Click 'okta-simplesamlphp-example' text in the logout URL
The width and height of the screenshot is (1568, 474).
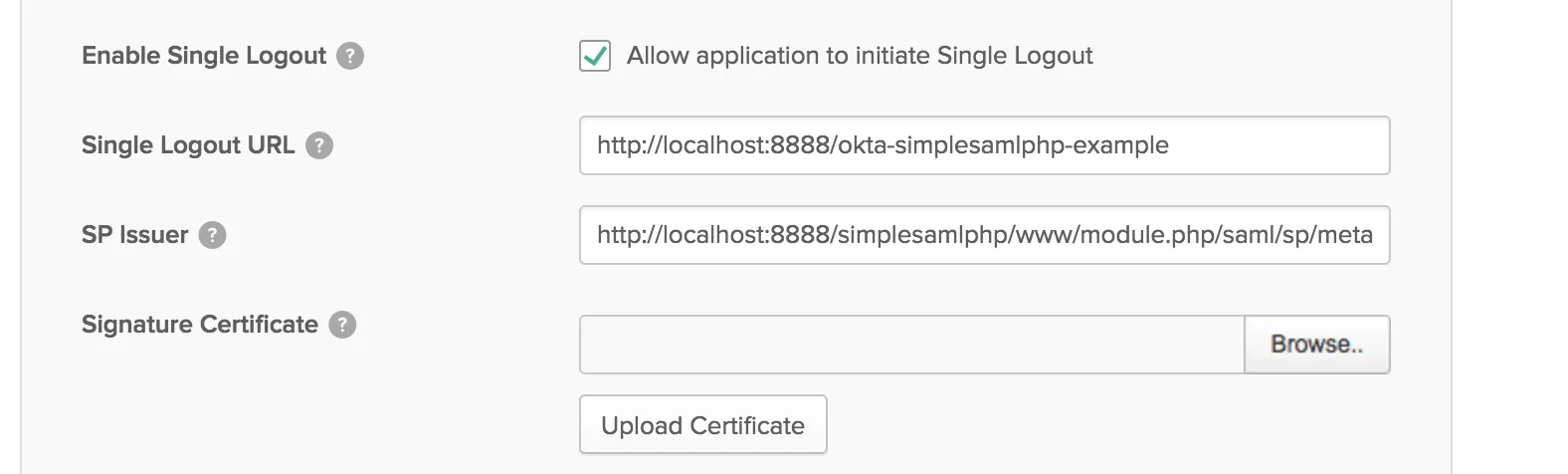pos(1003,145)
